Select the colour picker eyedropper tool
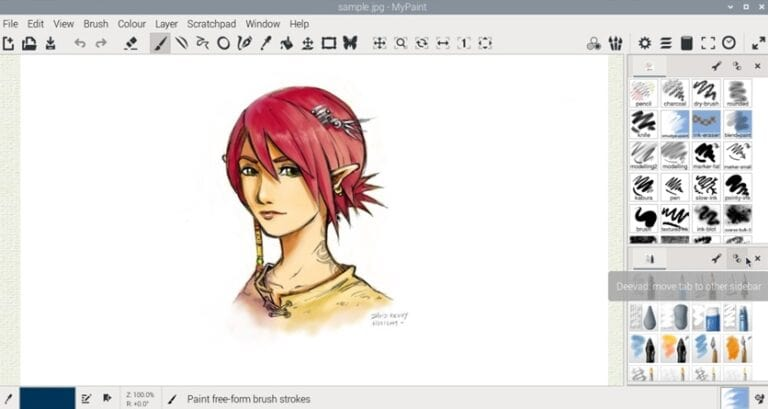 265,43
